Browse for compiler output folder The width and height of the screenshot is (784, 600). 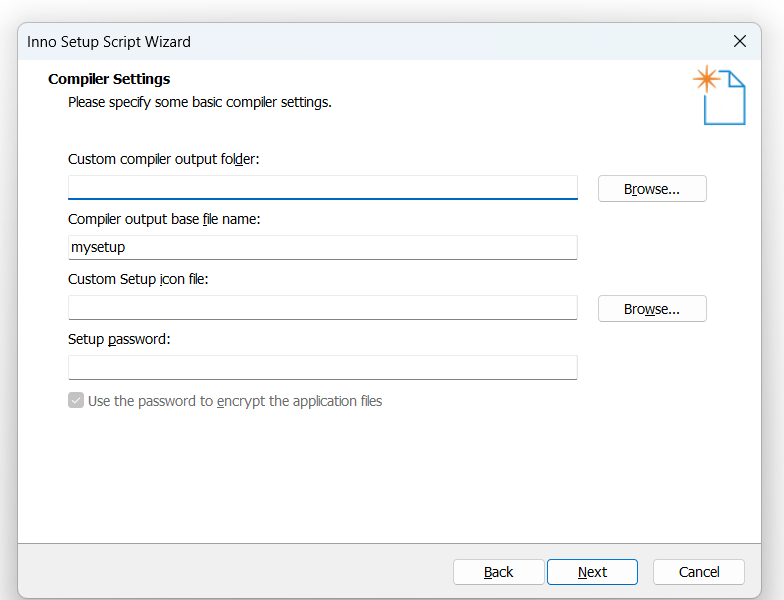(652, 189)
